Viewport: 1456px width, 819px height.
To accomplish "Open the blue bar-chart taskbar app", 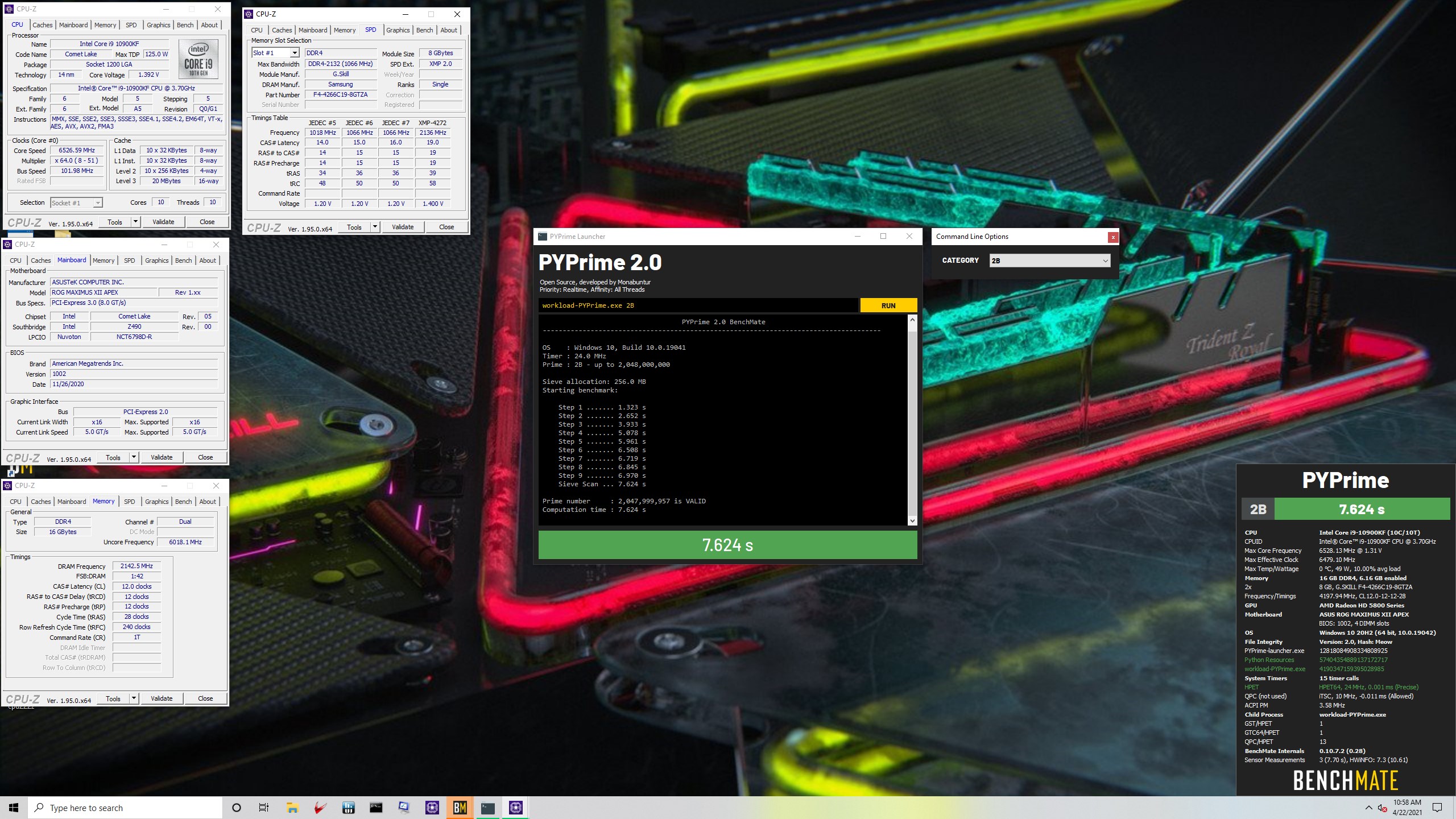I will (348, 808).
